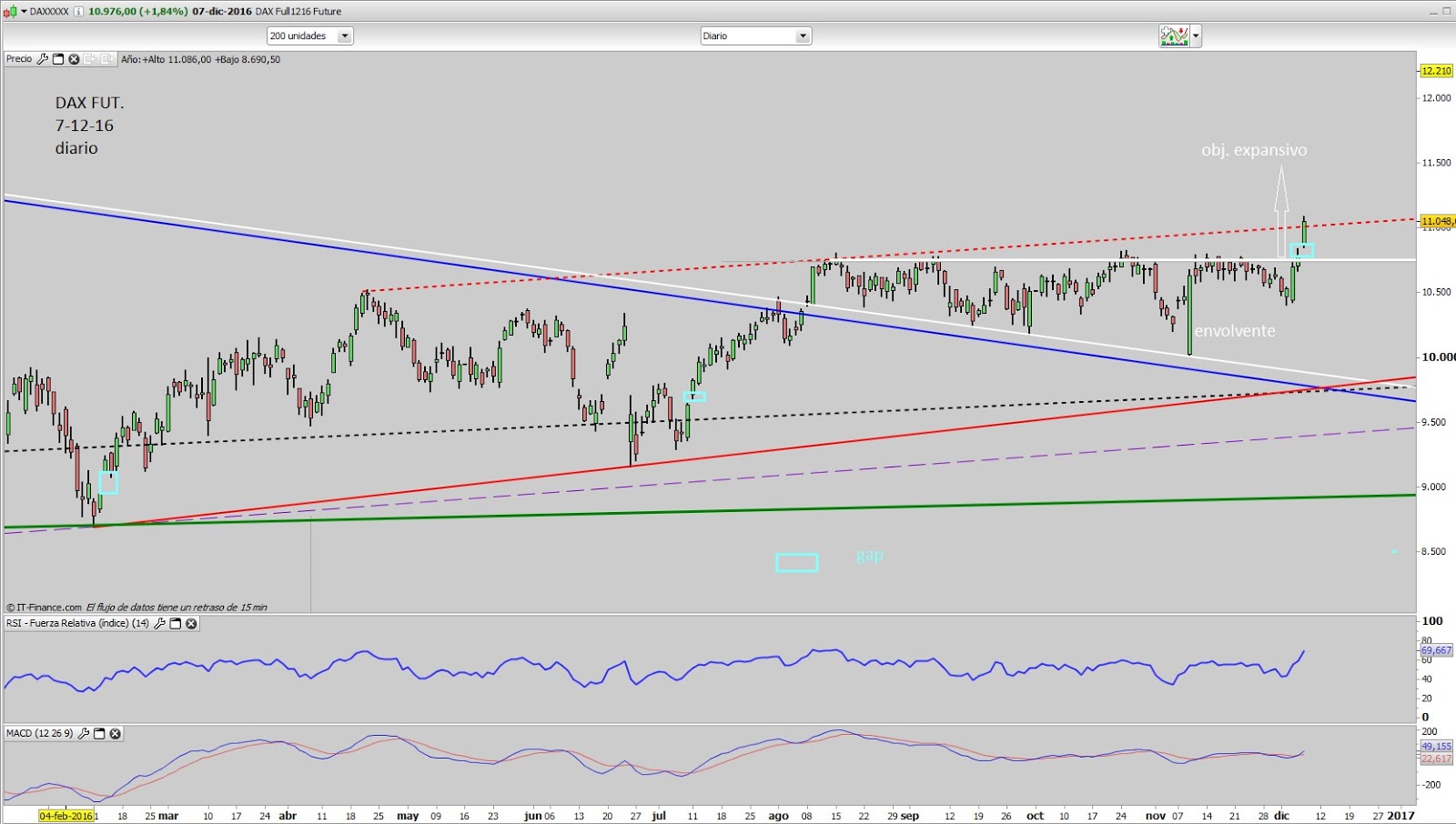Maximize the RSI indicator panel
Viewport: 1456px width, 824px height.
click(176, 624)
